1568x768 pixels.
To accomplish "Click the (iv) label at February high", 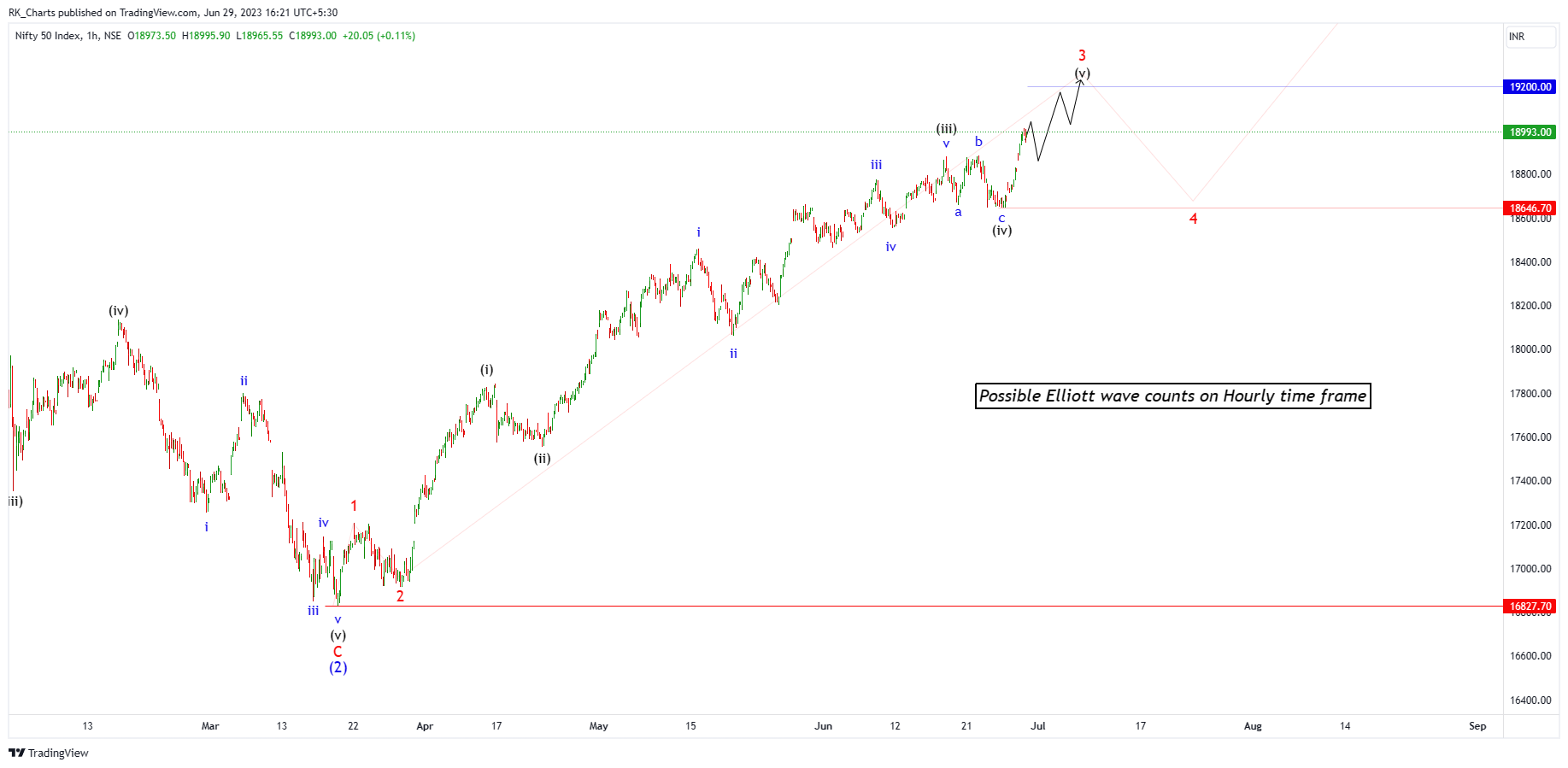I will click(x=119, y=311).
